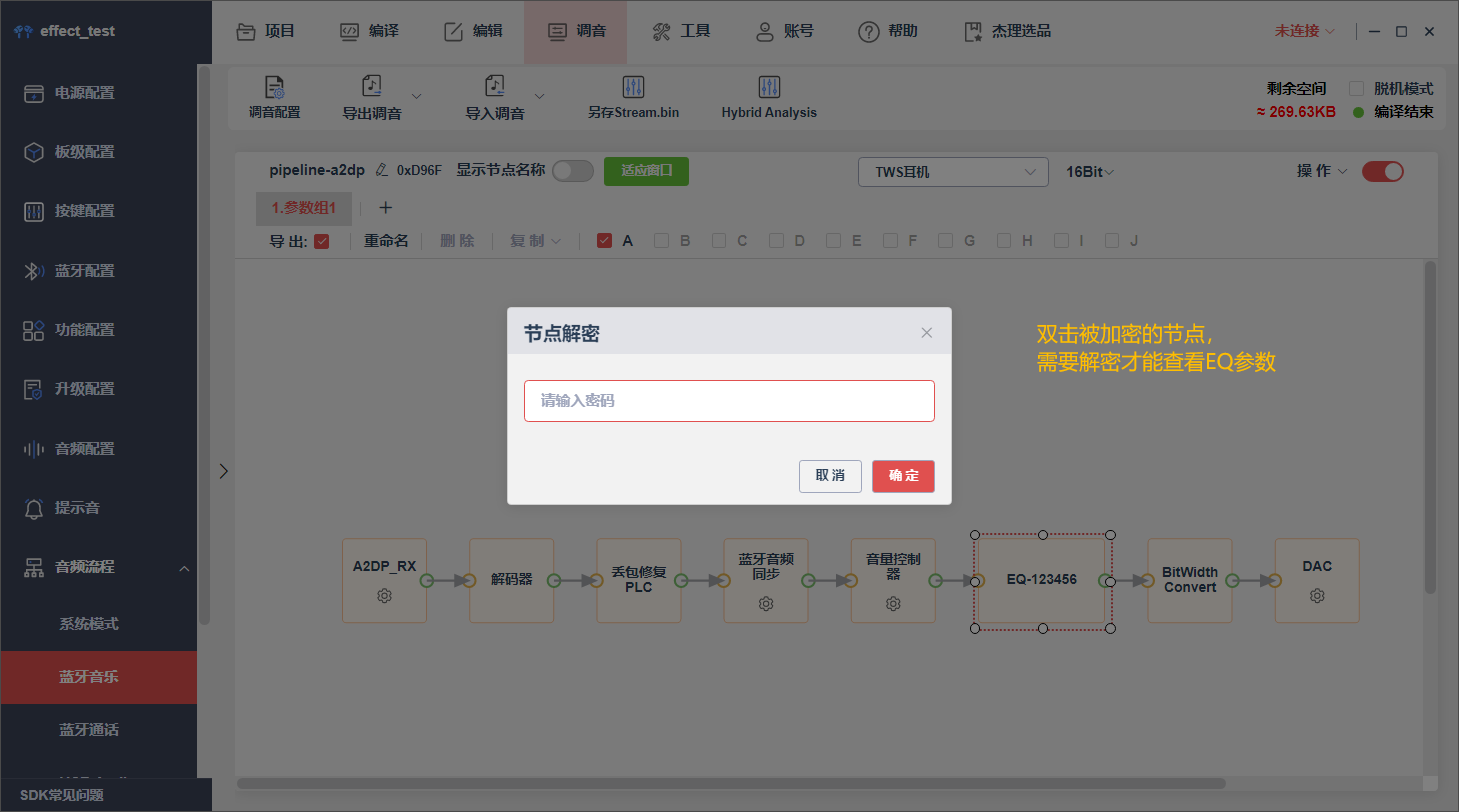Click 取消 in the 节点解密 dialog
Screen dimensions: 1459x812
[830, 476]
